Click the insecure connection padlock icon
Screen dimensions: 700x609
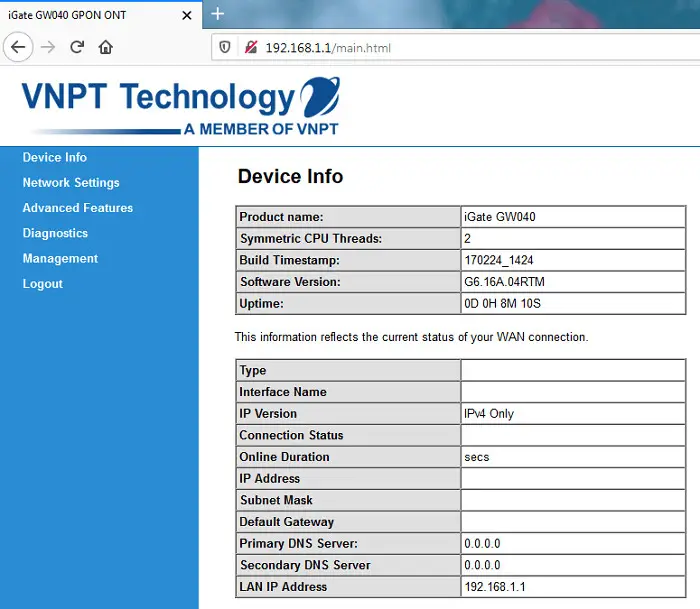pos(251,47)
